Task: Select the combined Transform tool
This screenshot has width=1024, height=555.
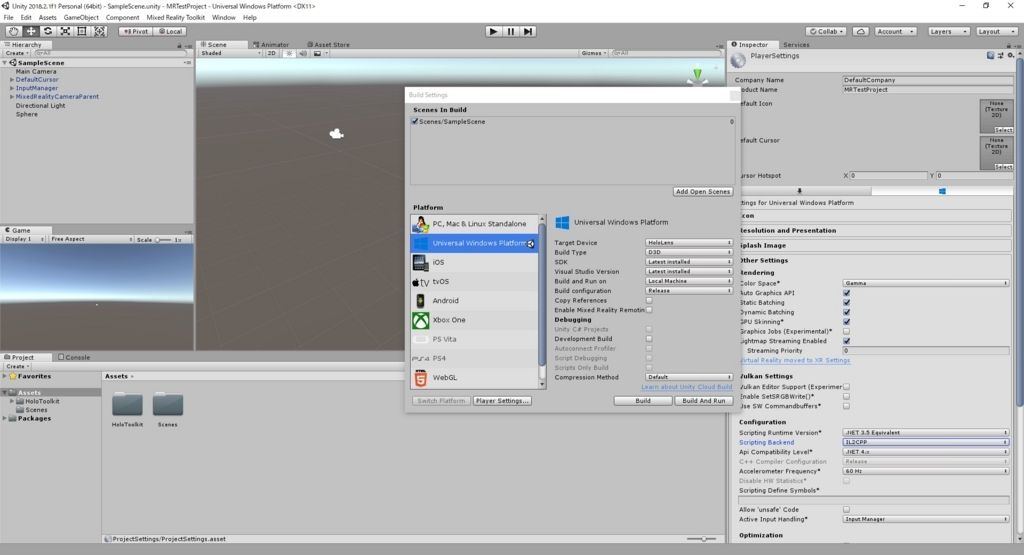Action: 99,31
